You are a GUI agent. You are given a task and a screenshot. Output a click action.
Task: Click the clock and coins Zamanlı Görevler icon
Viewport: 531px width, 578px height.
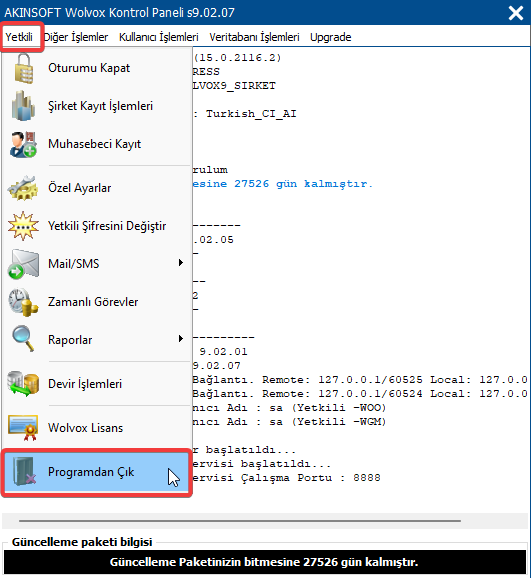[x=23, y=302]
